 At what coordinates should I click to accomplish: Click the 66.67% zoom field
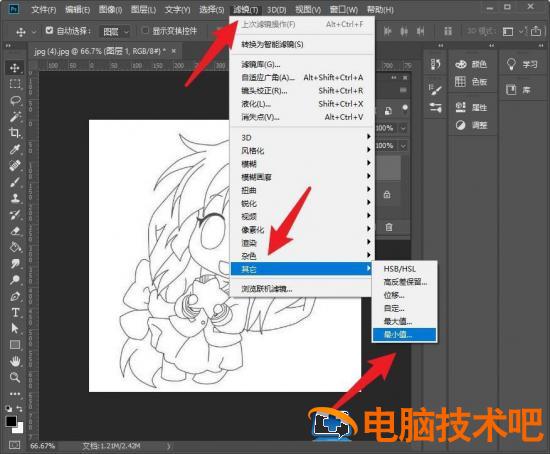point(42,446)
